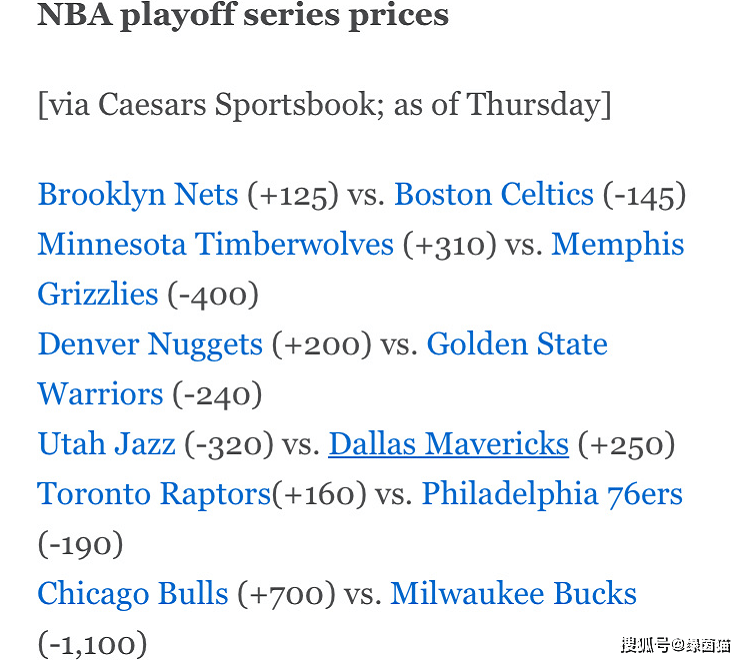Open the Golden State Warriors link

coord(517,344)
